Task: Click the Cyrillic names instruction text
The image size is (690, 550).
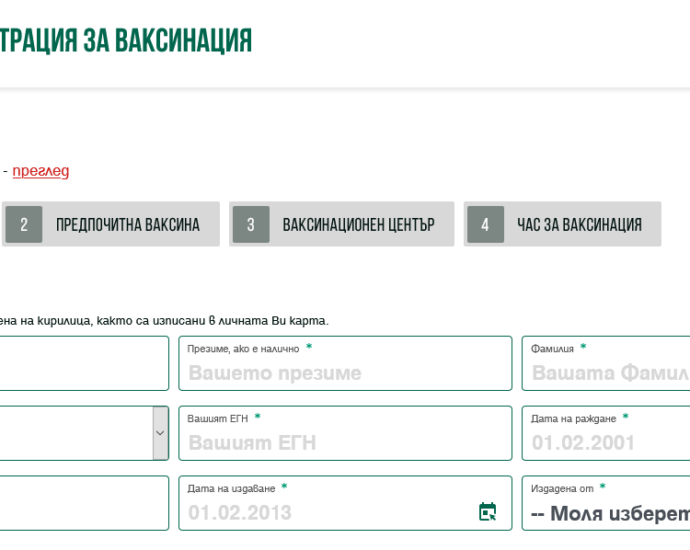Action: pyautogui.click(x=164, y=321)
